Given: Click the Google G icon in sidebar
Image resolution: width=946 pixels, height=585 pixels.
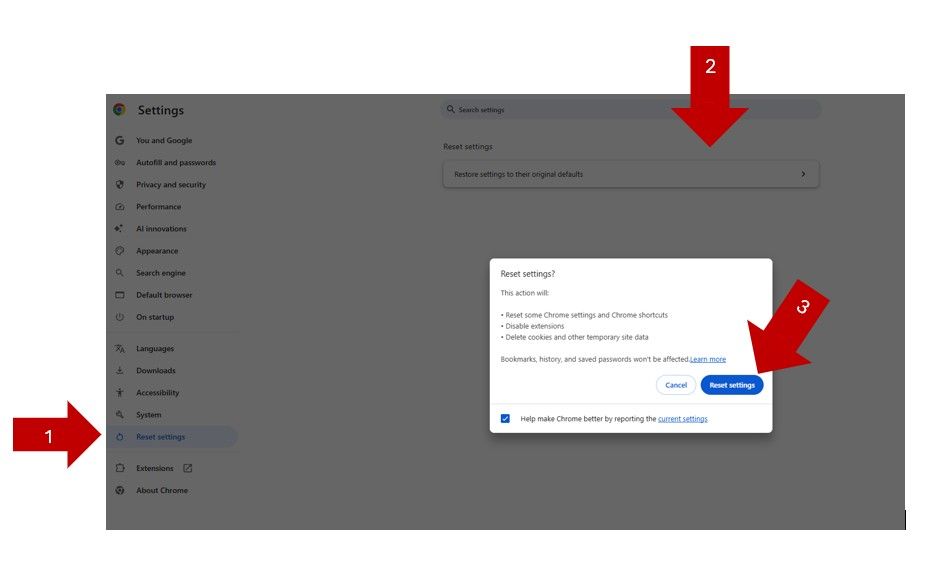Looking at the screenshot, I should click(x=119, y=141).
